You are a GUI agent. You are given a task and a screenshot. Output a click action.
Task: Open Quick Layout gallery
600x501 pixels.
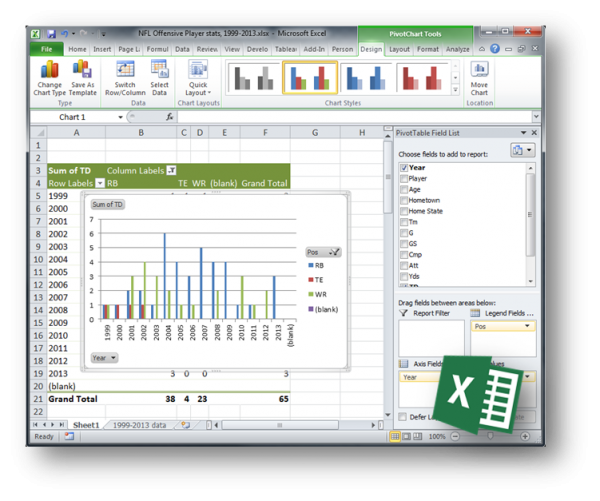[198, 78]
